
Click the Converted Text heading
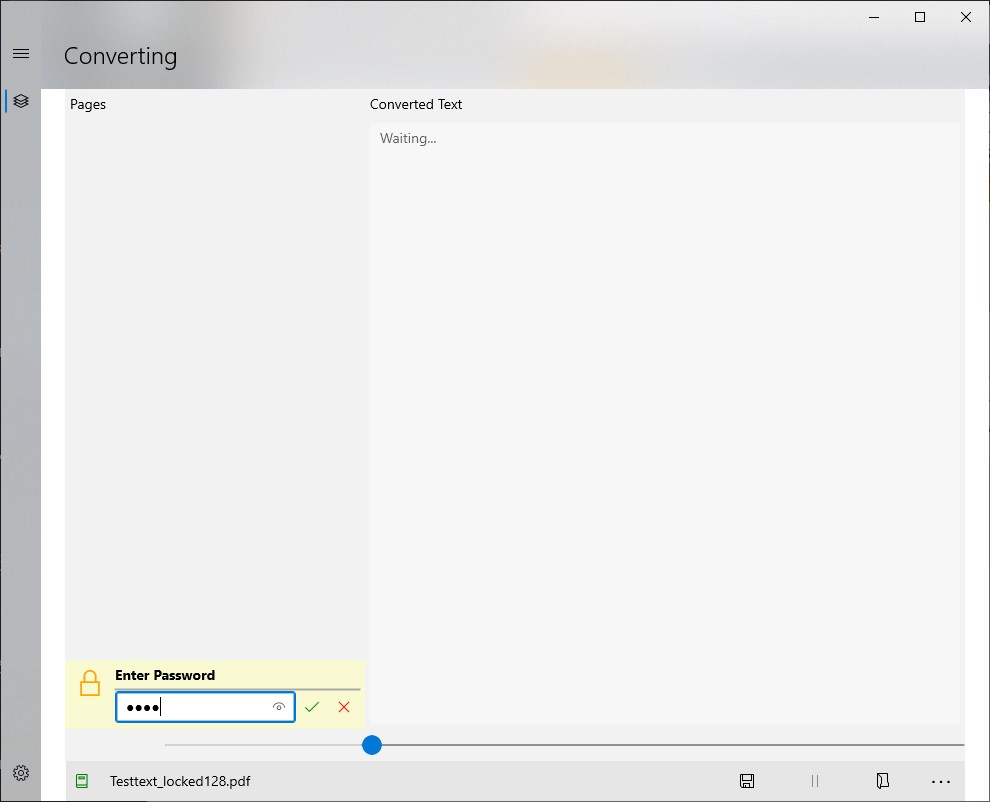(x=416, y=104)
